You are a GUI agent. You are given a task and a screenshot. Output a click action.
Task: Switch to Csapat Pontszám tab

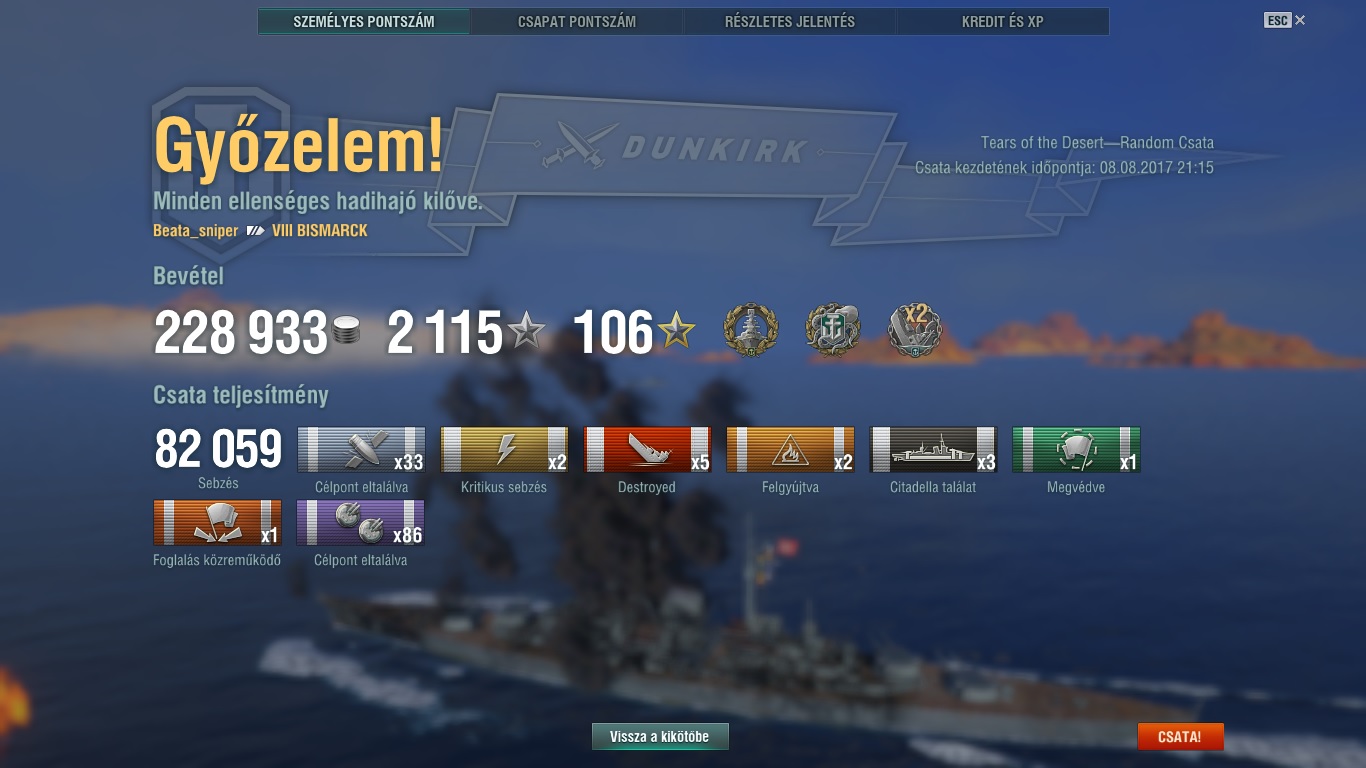tap(577, 21)
